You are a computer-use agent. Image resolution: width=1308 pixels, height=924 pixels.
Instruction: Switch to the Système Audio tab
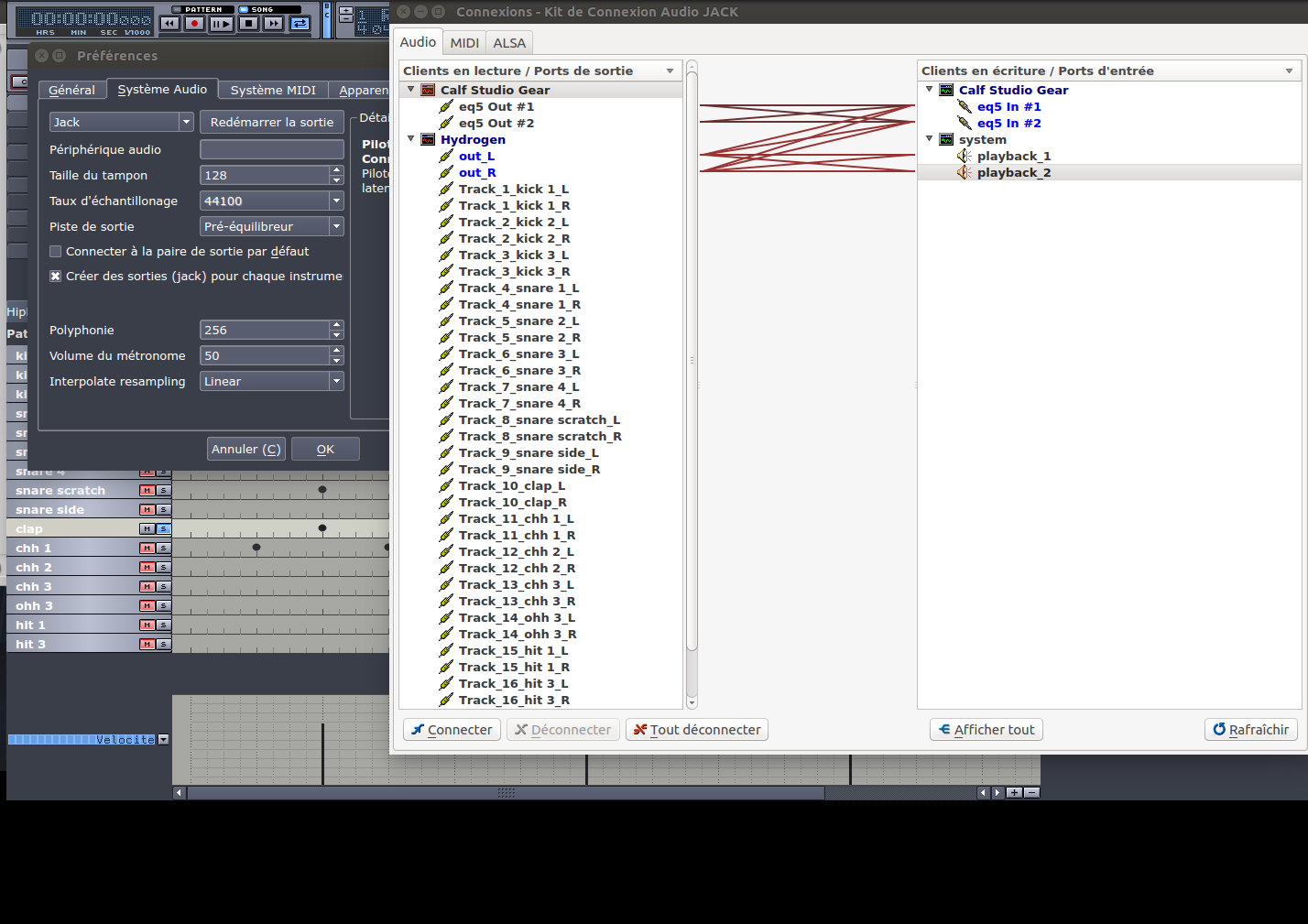[162, 89]
